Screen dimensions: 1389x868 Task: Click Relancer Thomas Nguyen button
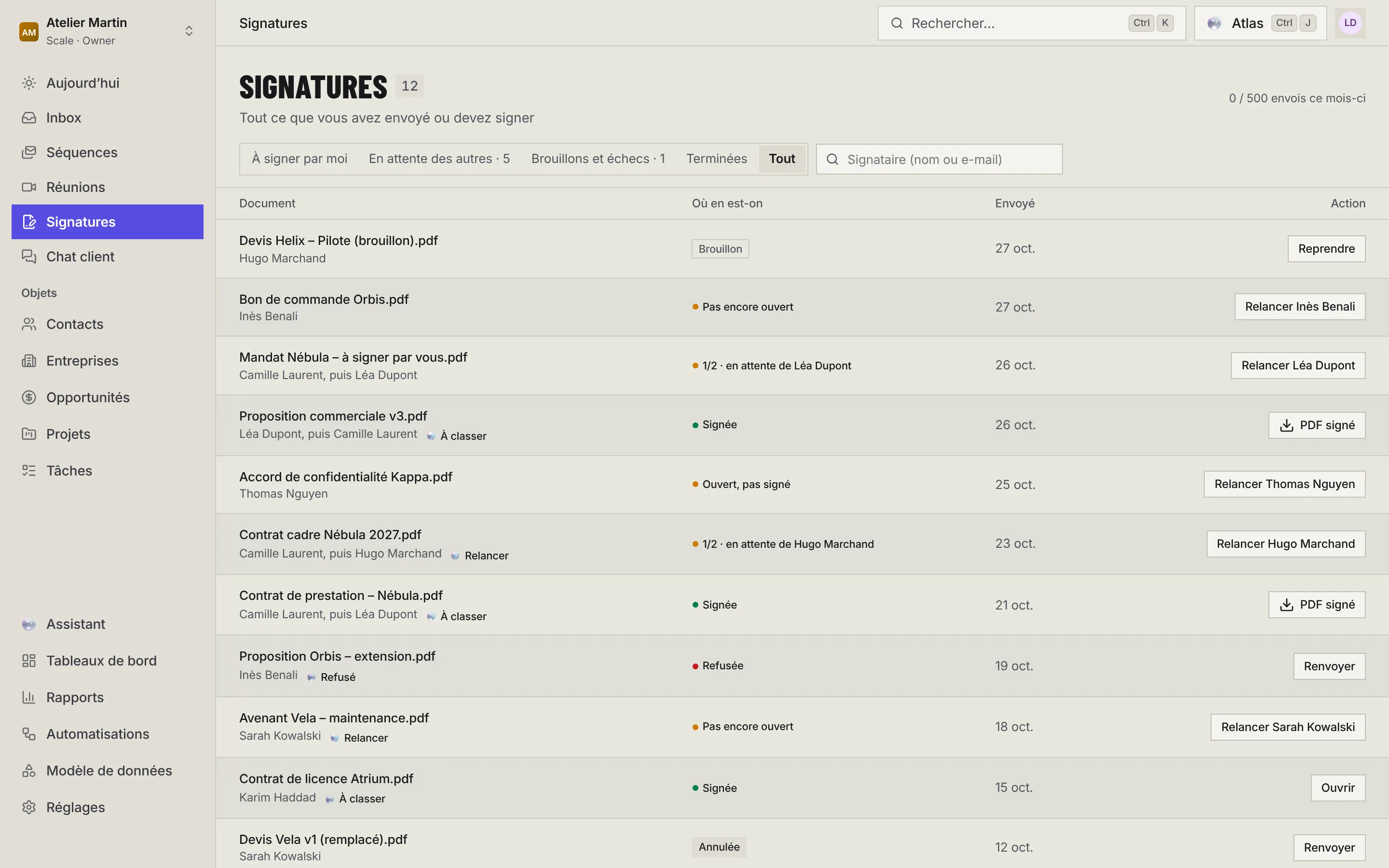(1284, 485)
